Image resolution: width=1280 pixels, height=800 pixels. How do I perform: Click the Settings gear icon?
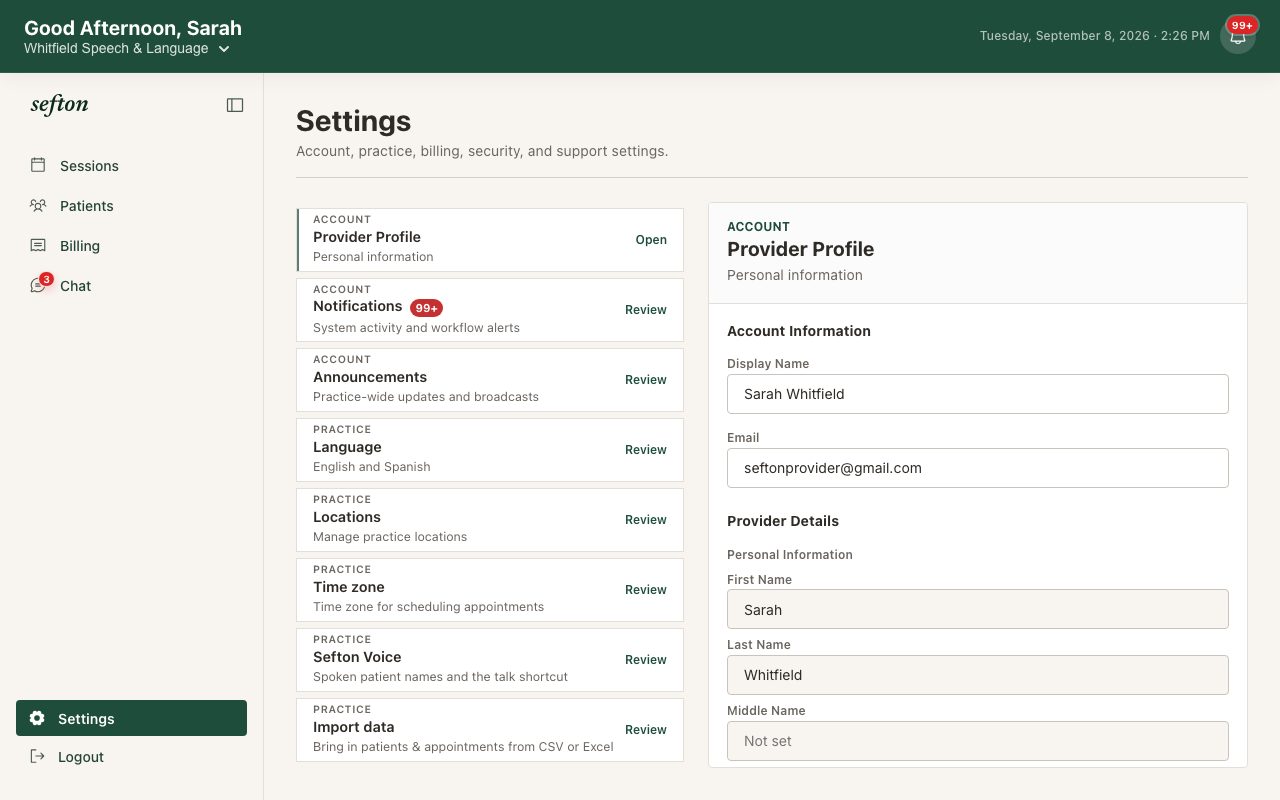point(37,718)
